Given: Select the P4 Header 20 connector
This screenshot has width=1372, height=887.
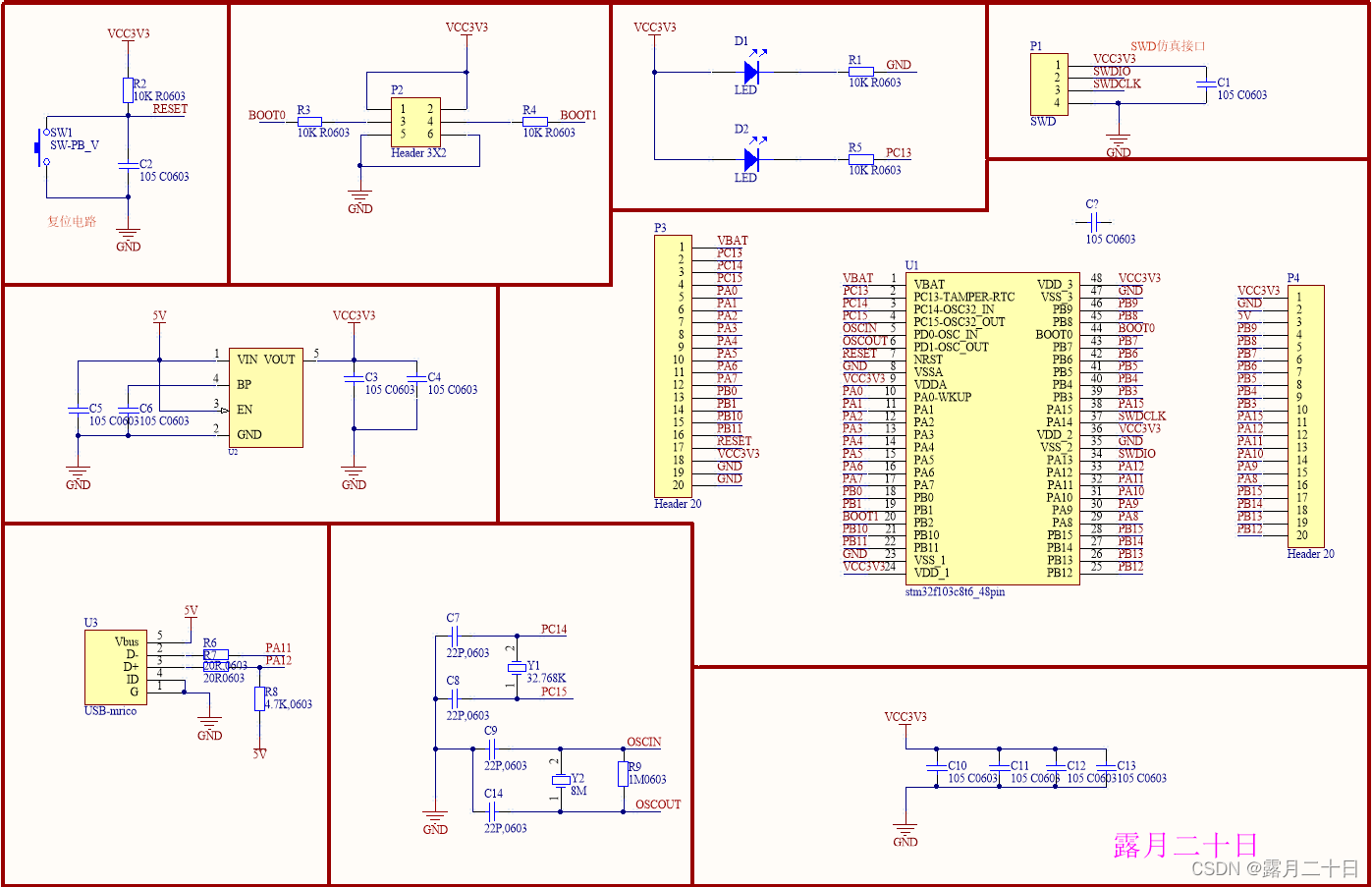Looking at the screenshot, I should click(x=1305, y=416).
